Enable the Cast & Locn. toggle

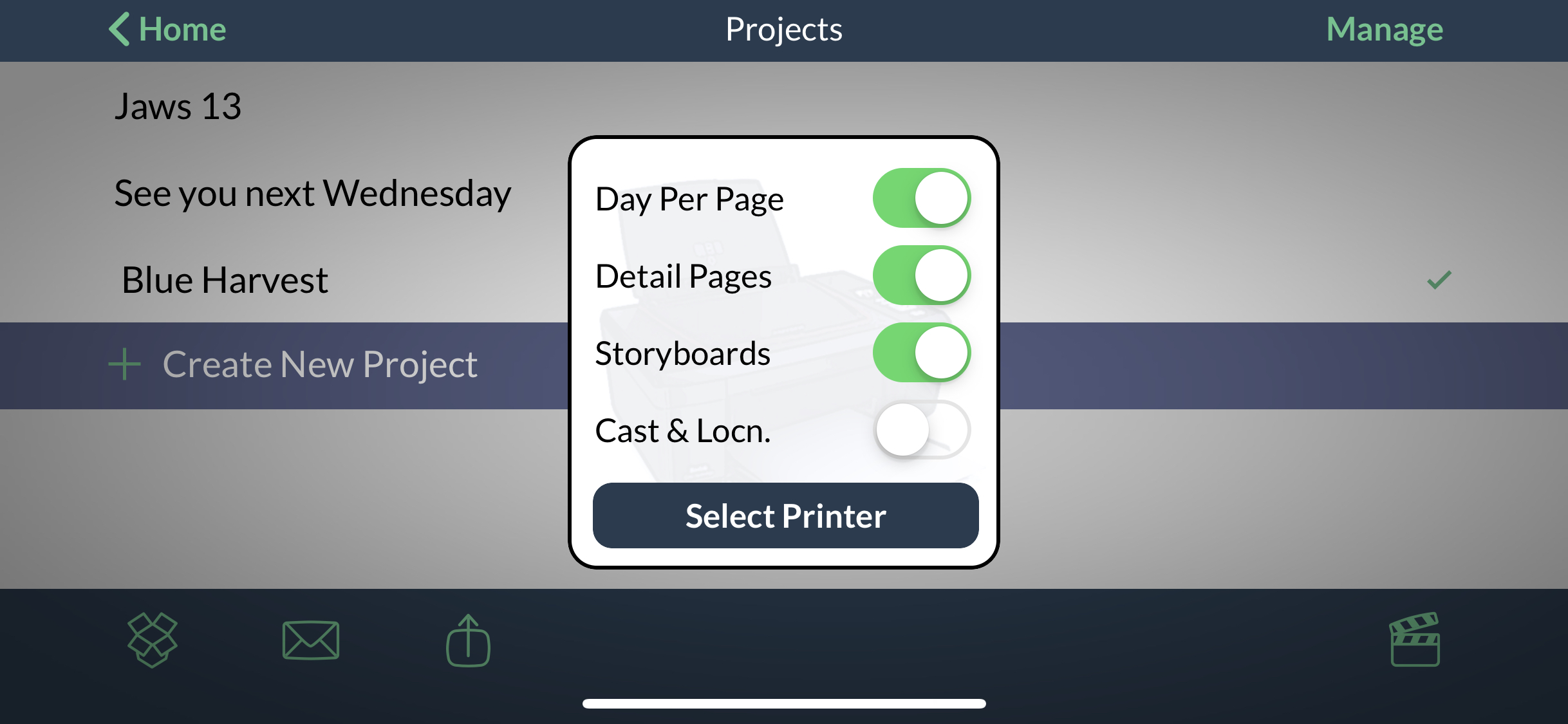click(x=921, y=430)
